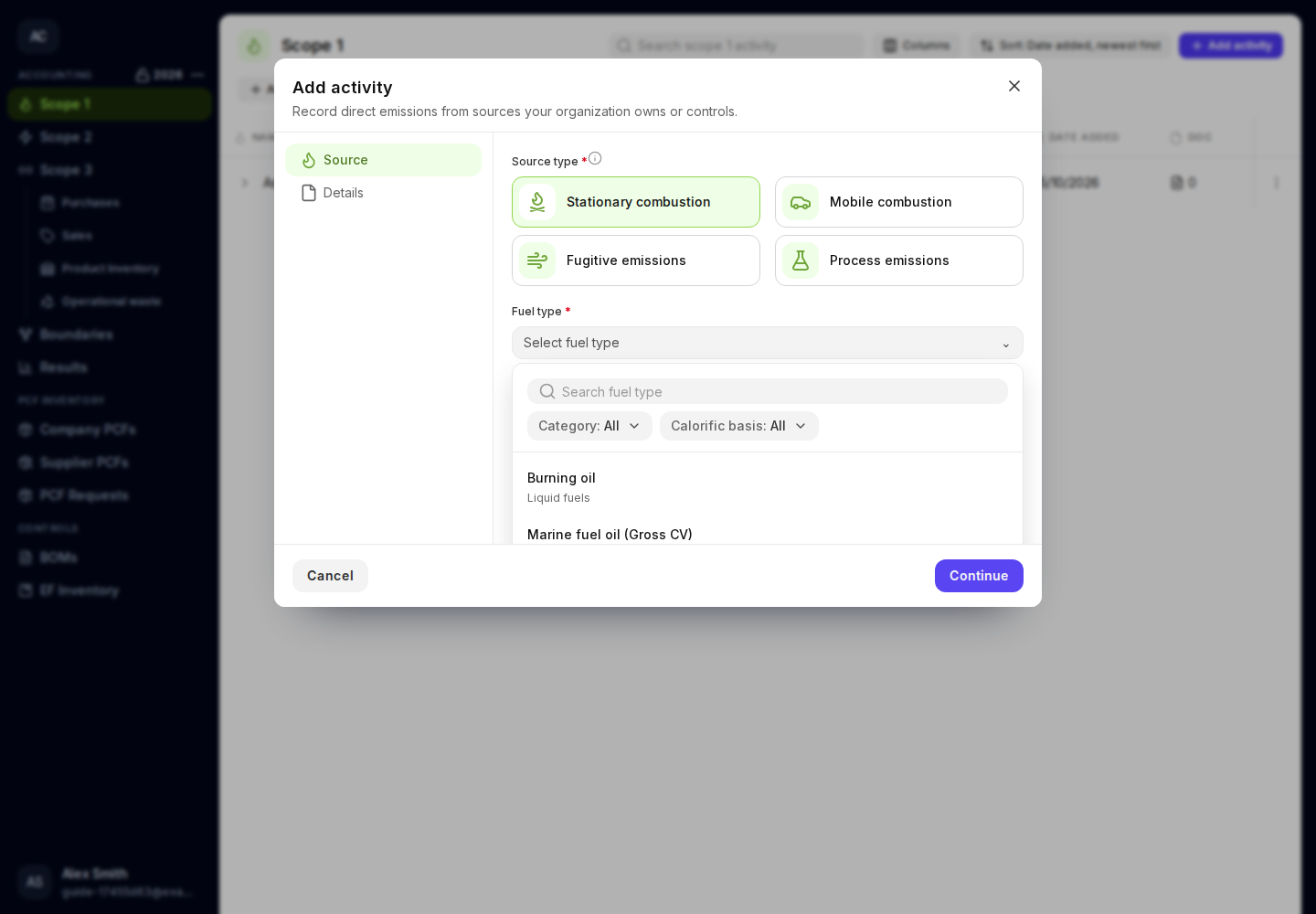The image size is (1316, 914).
Task: Open BOMs in sidebar
Action: coord(110,558)
